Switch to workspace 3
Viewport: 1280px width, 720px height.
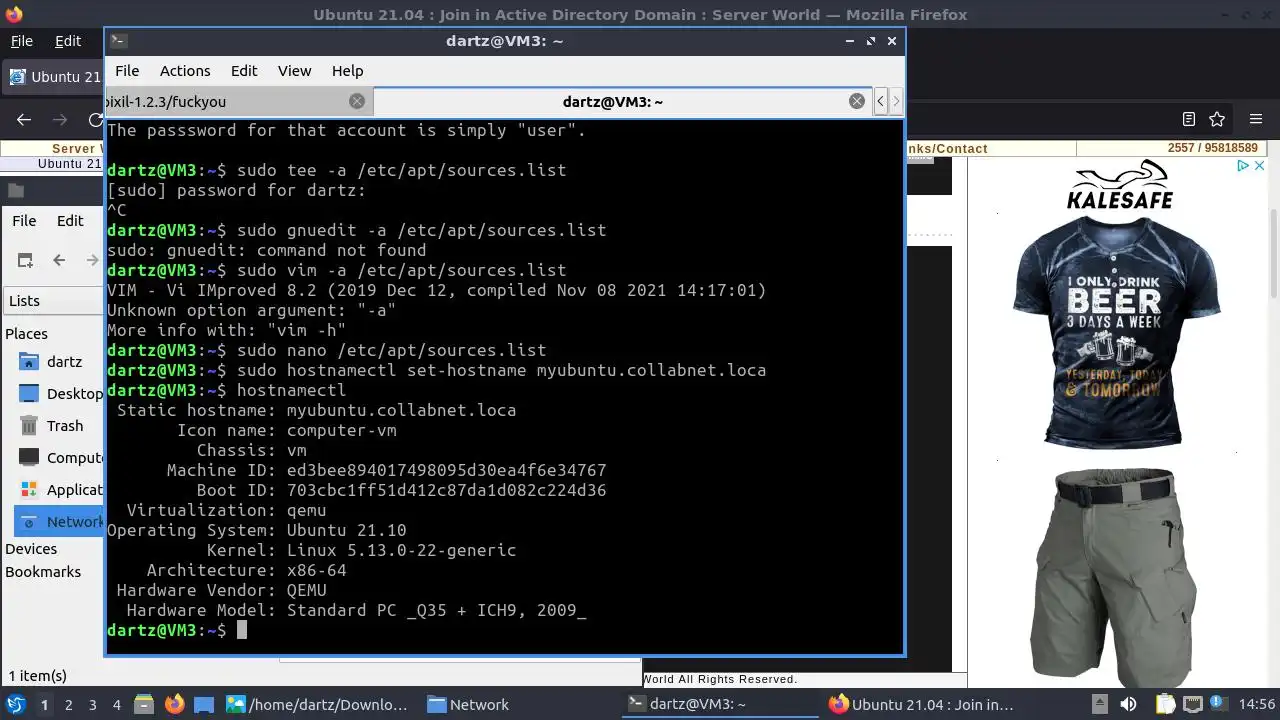pos(93,705)
